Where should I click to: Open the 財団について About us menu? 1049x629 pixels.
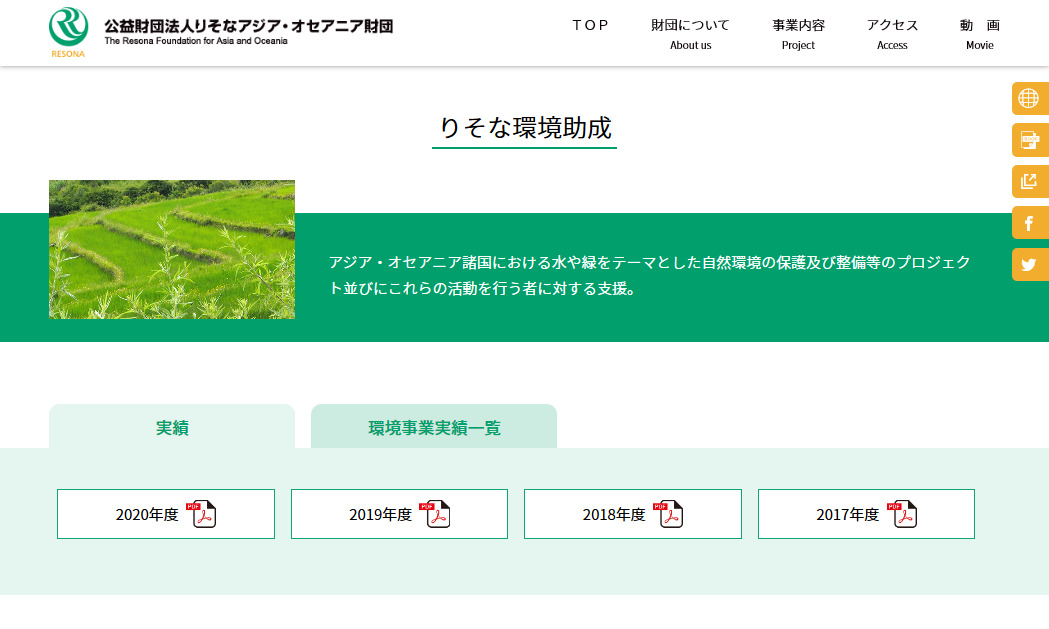click(691, 33)
